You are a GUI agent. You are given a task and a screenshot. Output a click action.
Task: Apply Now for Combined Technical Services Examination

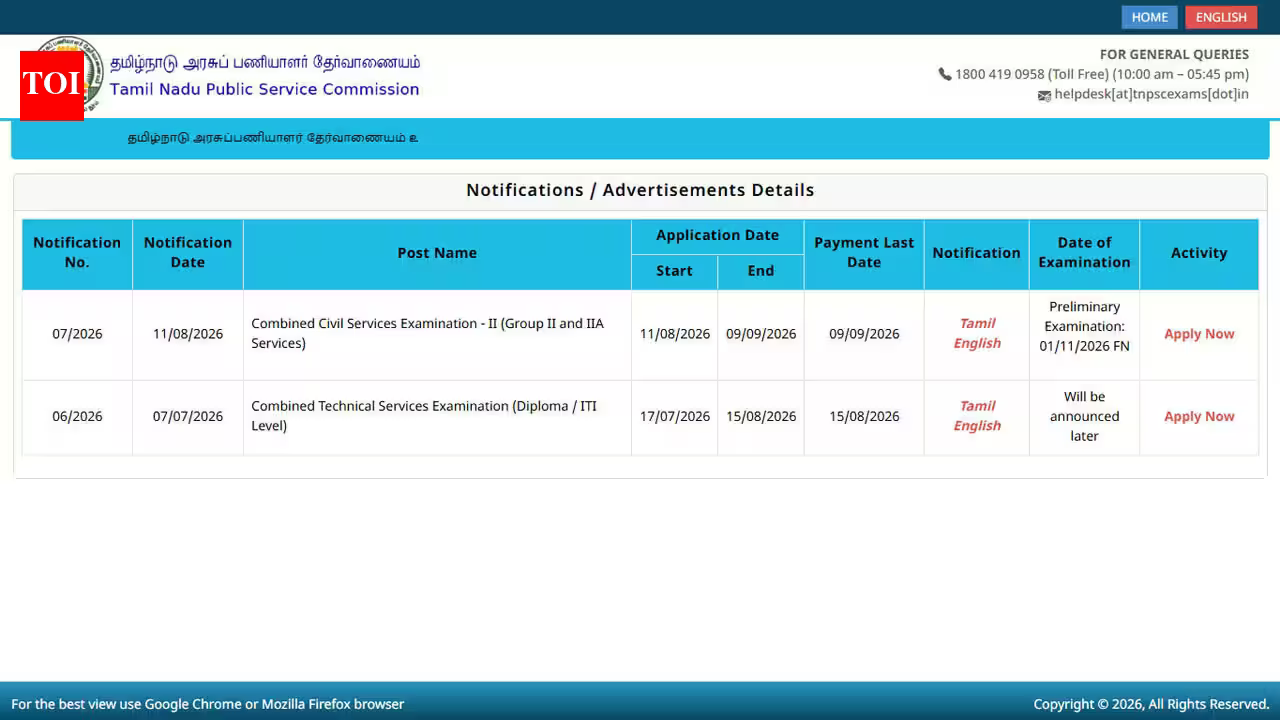point(1199,416)
